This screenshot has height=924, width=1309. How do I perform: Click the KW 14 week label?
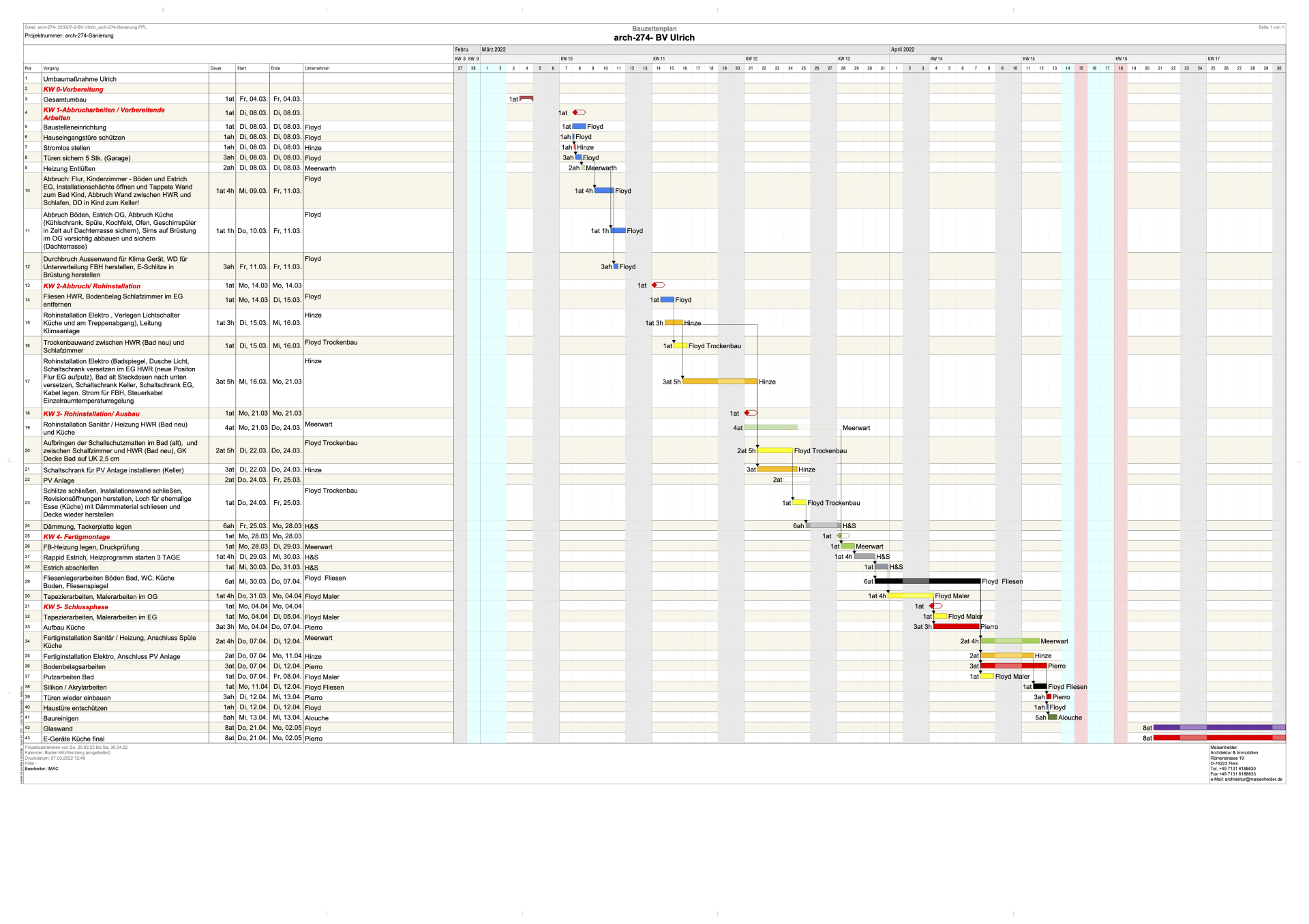936,59
